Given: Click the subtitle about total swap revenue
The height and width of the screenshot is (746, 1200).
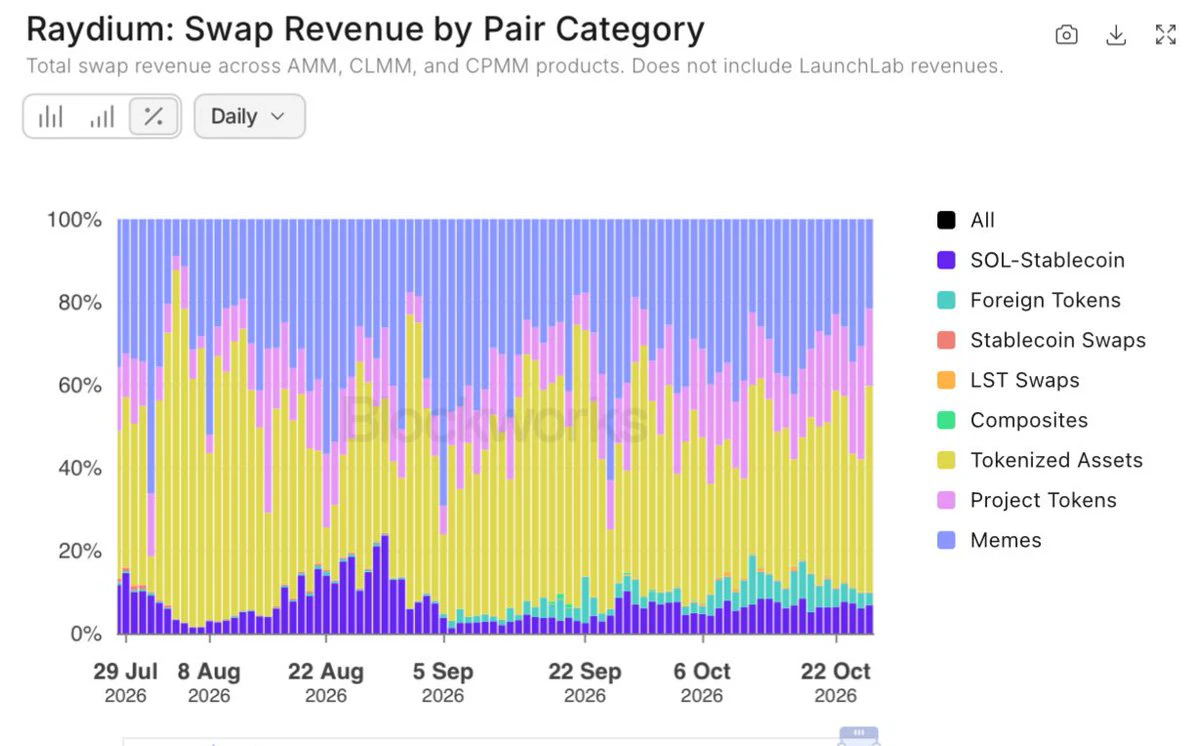Looking at the screenshot, I should (x=515, y=67).
